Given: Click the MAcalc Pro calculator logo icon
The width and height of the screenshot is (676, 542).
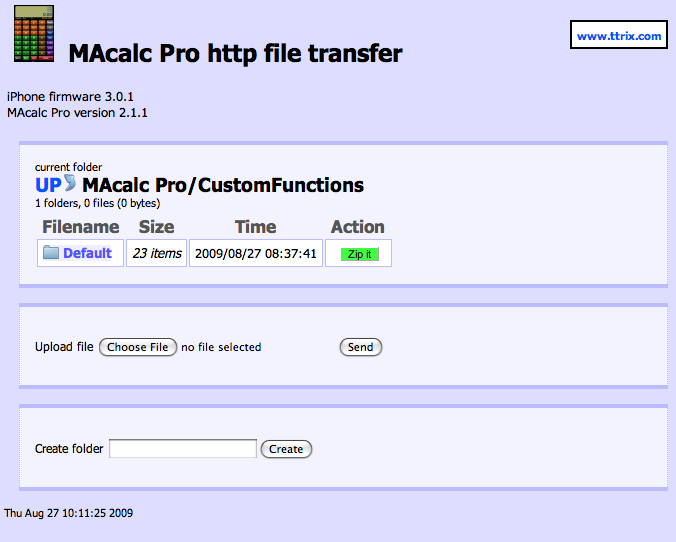Looking at the screenshot, I should point(34,34).
